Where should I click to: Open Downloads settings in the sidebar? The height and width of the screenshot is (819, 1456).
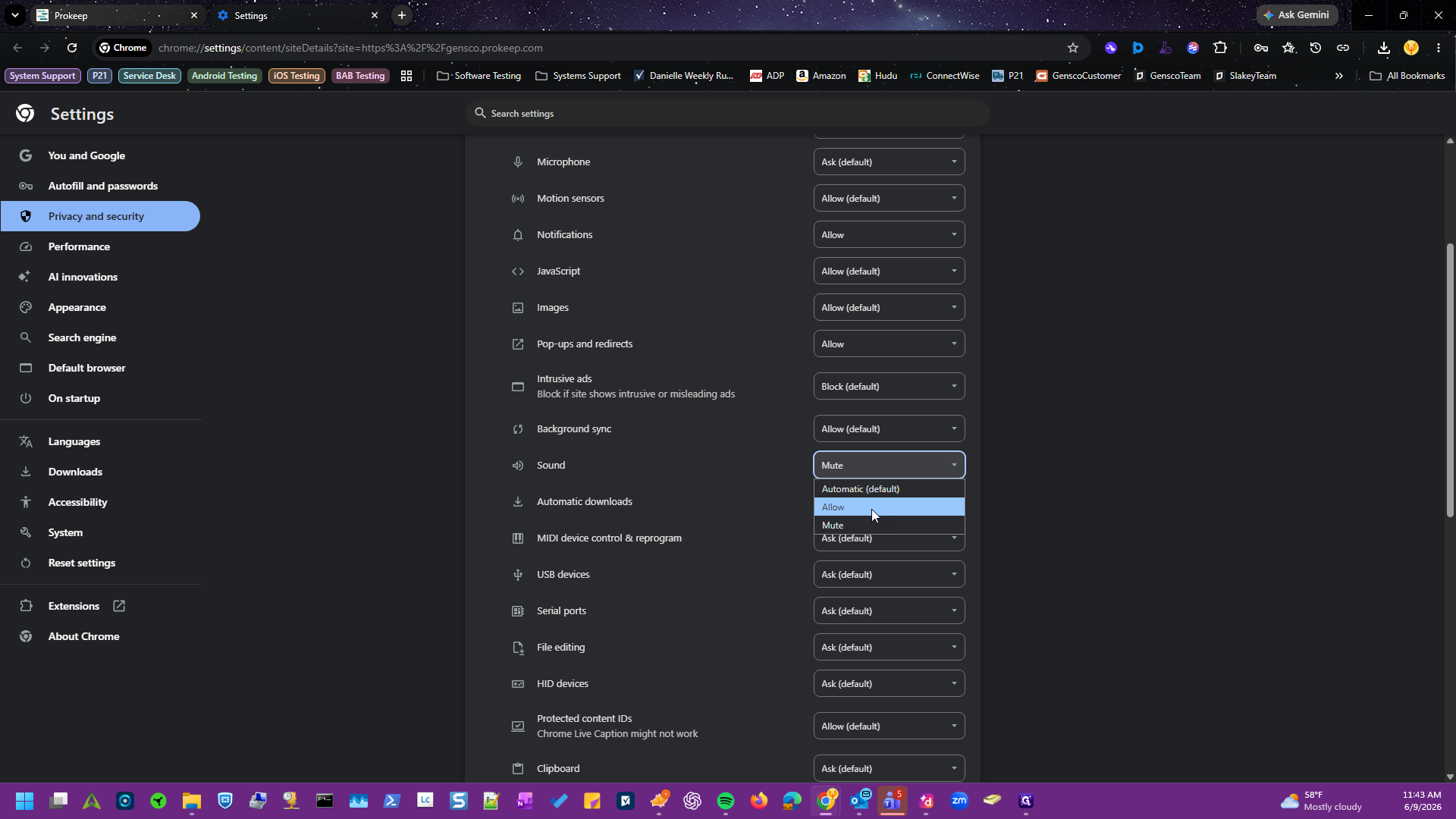[x=101, y=472]
